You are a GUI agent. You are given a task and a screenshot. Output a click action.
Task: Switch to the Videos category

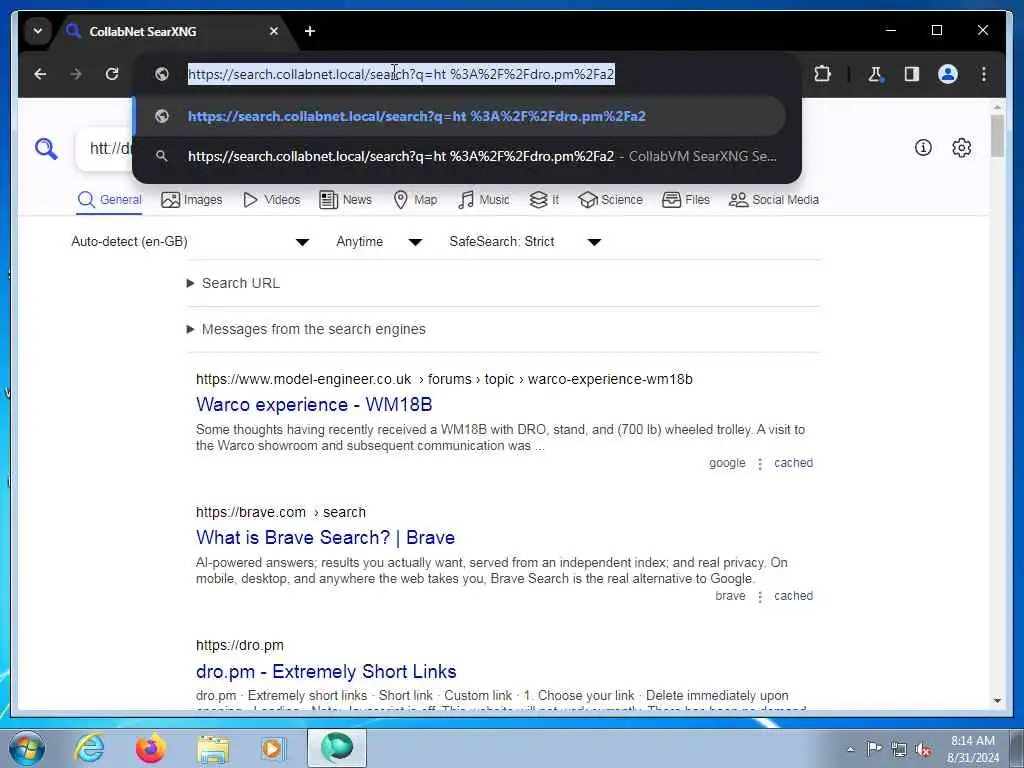point(272,200)
